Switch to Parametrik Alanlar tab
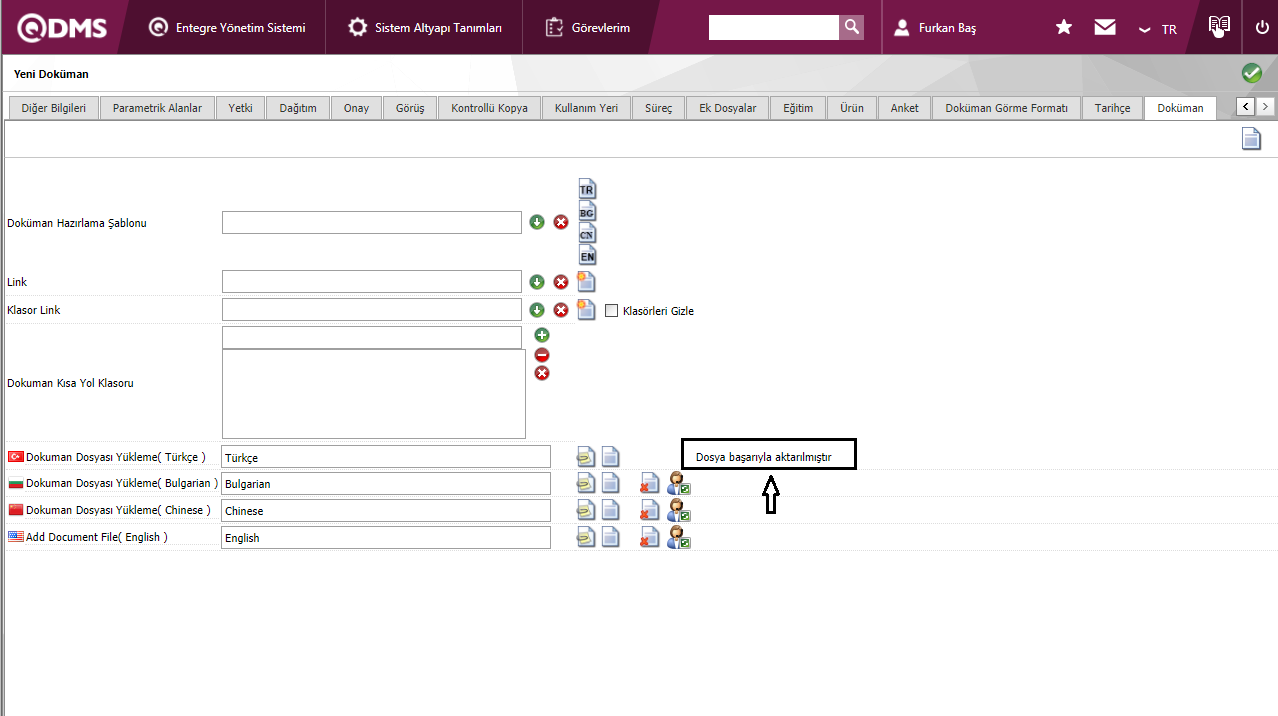Screen dimensions: 1278x716 coord(157,108)
